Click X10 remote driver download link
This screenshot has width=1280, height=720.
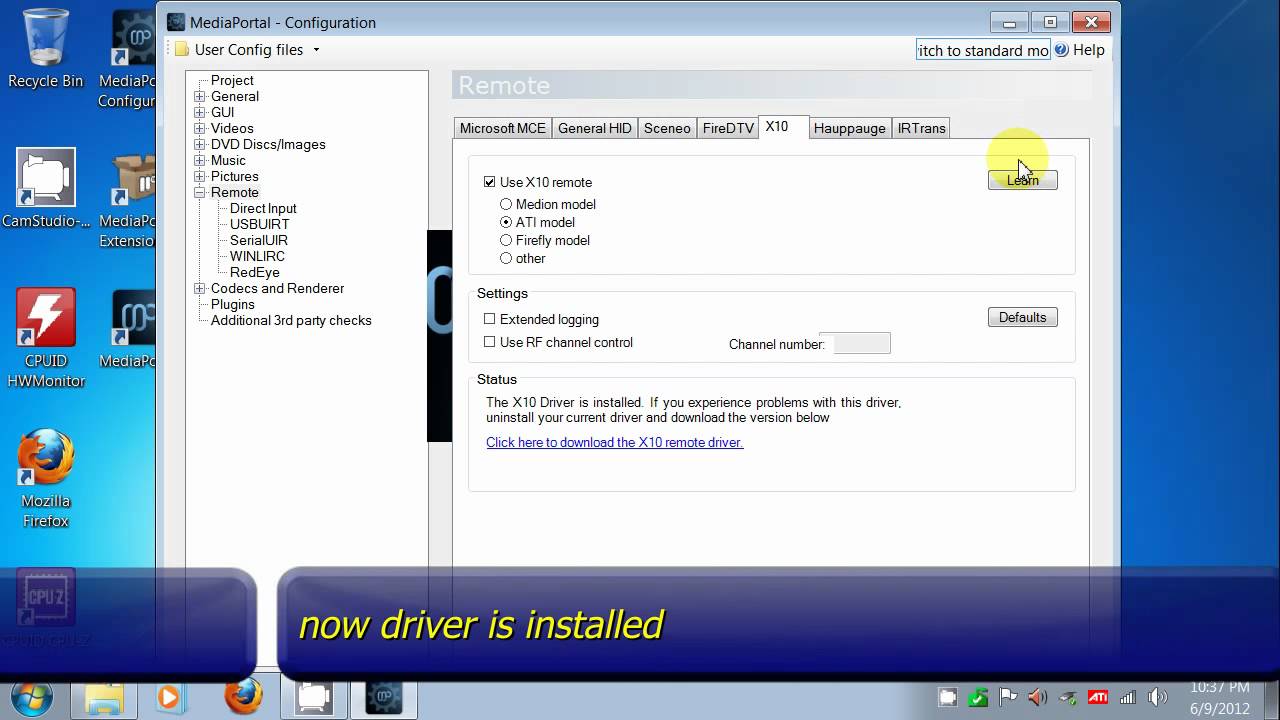click(x=614, y=442)
